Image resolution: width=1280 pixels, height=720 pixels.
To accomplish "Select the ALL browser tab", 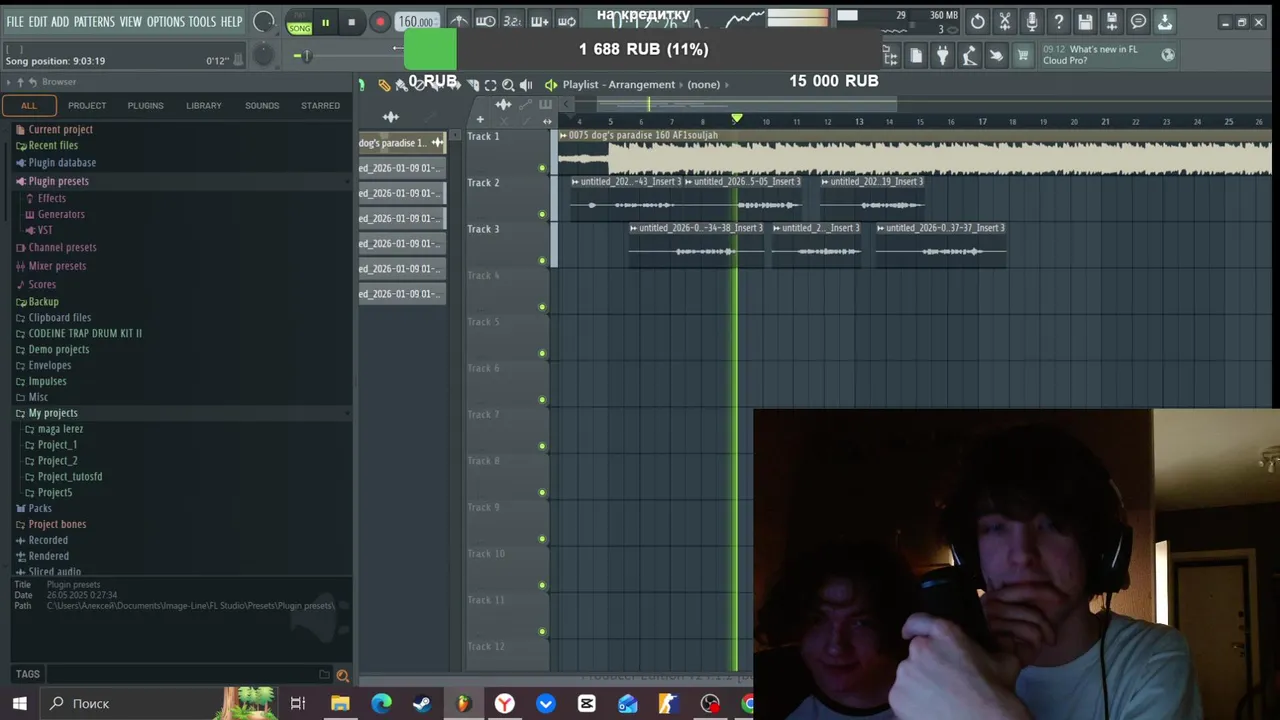I will point(29,105).
